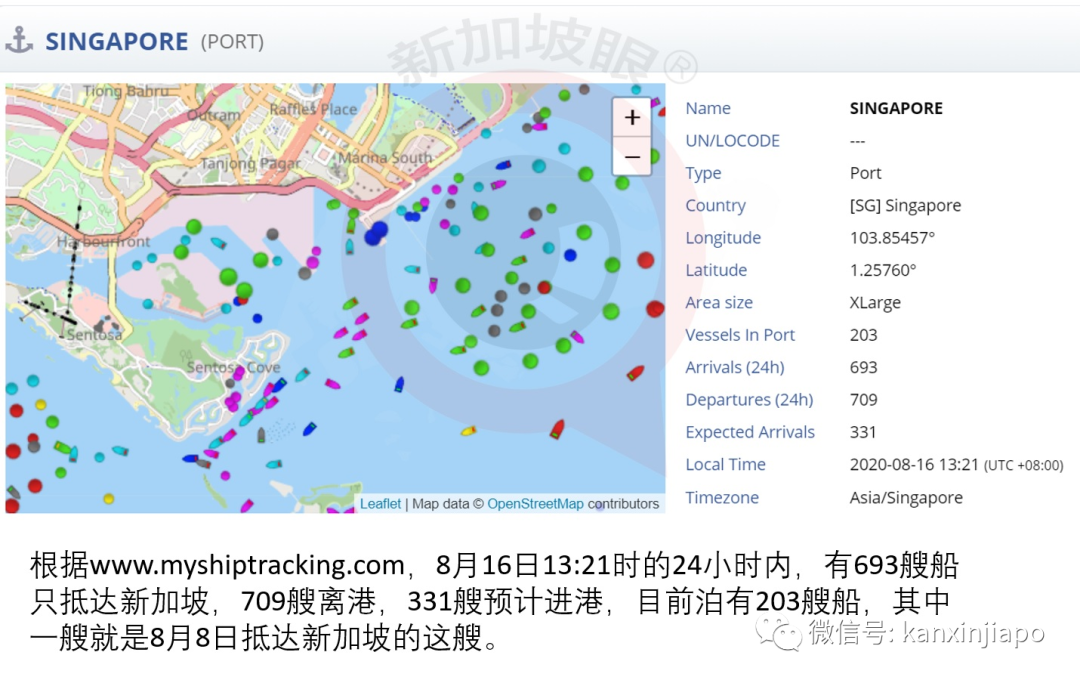Open the OpenStreetMap contributors link

coord(536,504)
